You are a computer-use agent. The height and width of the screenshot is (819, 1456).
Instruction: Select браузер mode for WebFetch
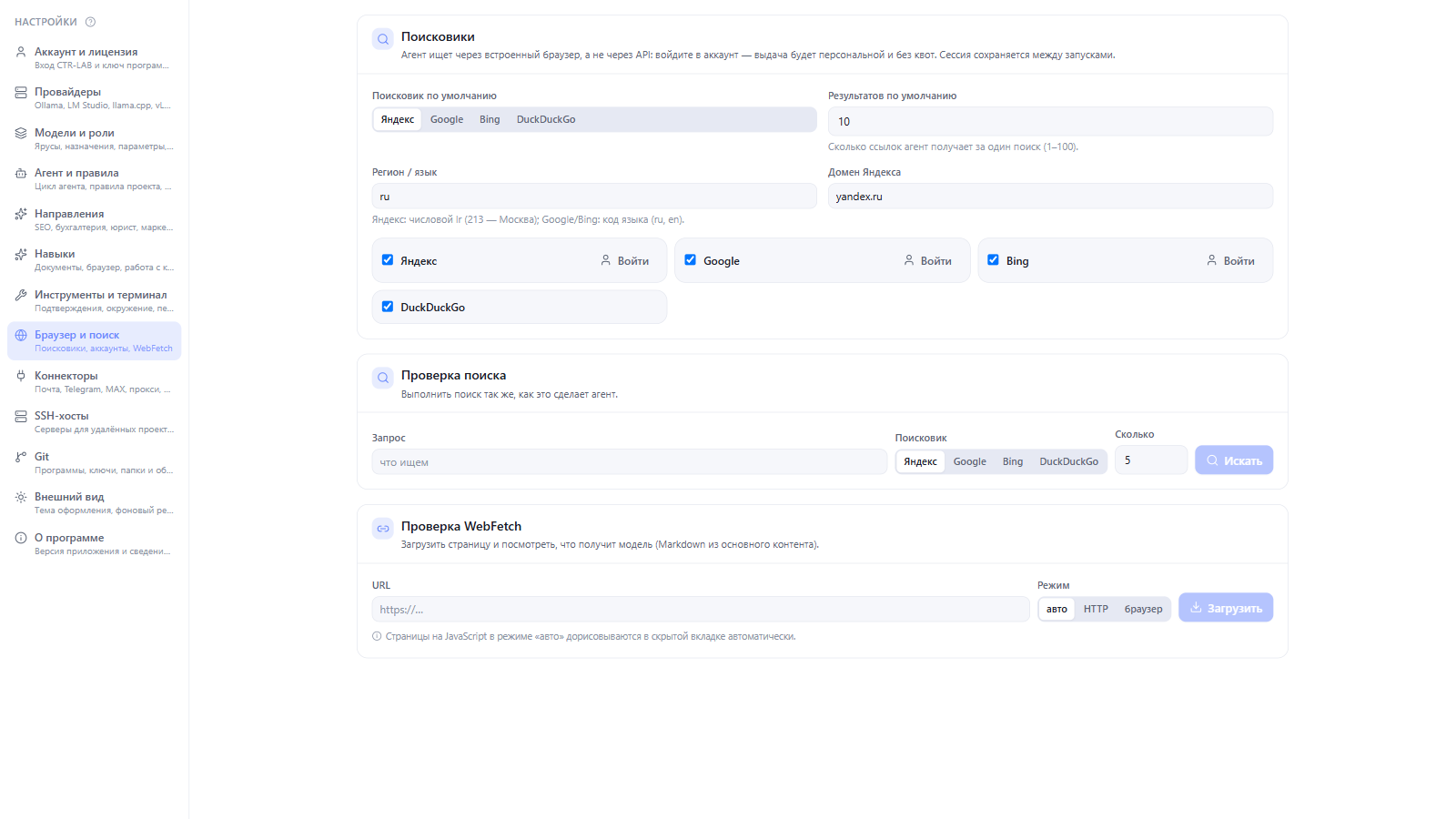(x=1143, y=609)
